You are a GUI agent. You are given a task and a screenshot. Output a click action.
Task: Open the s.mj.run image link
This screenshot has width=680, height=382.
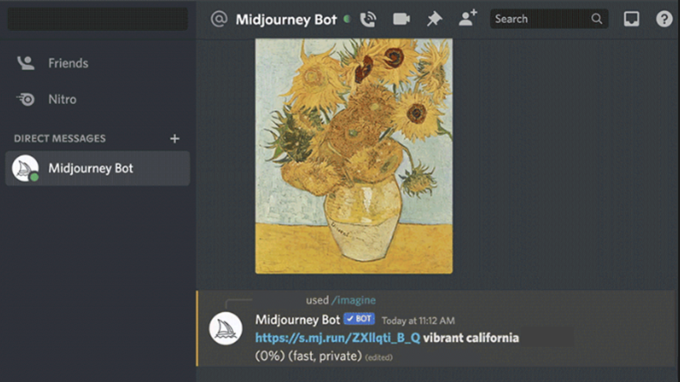point(337,338)
